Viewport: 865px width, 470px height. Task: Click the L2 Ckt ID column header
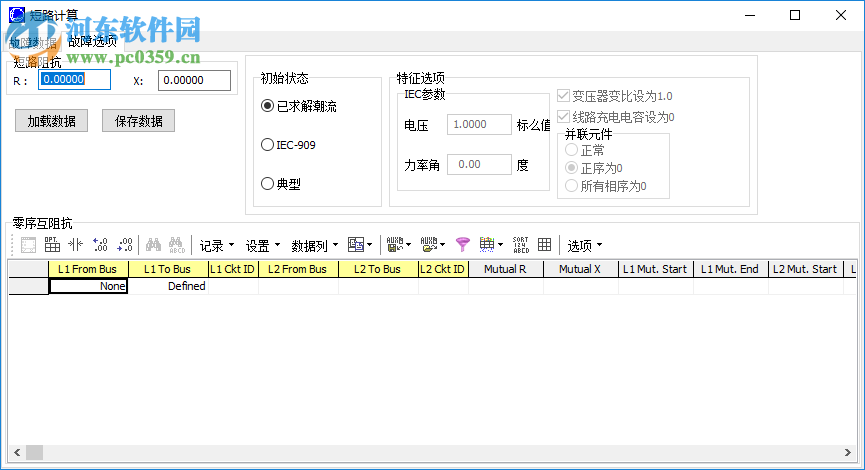click(443, 269)
